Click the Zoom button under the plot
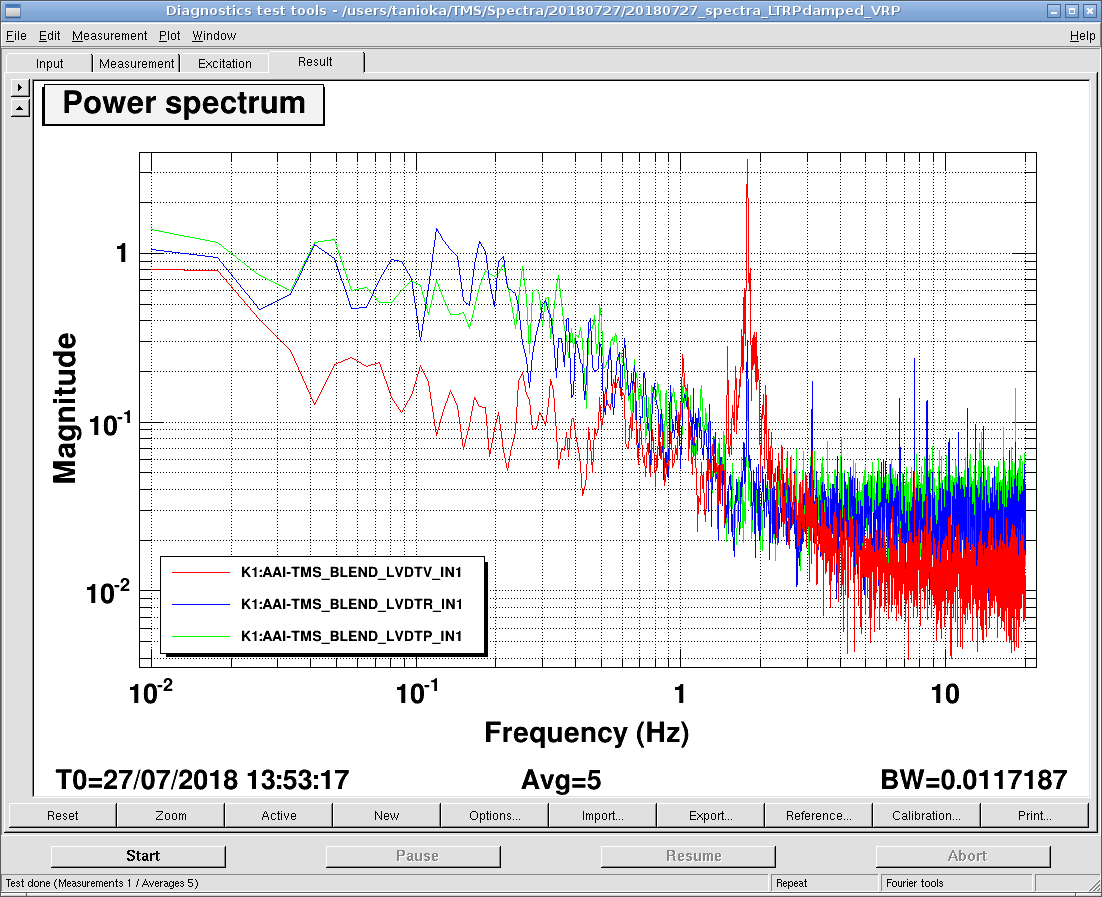Image resolution: width=1102 pixels, height=897 pixels. pos(171,815)
